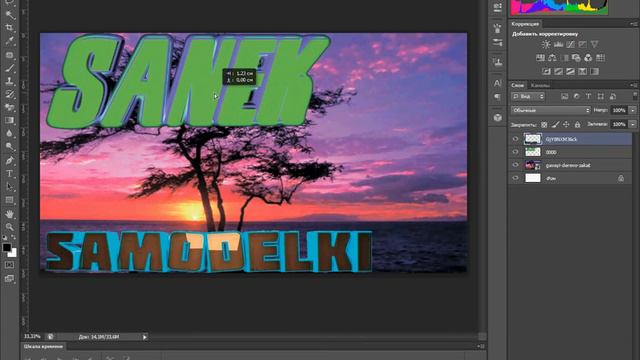Toggle lock position for the layer
The height and width of the screenshot is (360, 640).
coord(566,124)
